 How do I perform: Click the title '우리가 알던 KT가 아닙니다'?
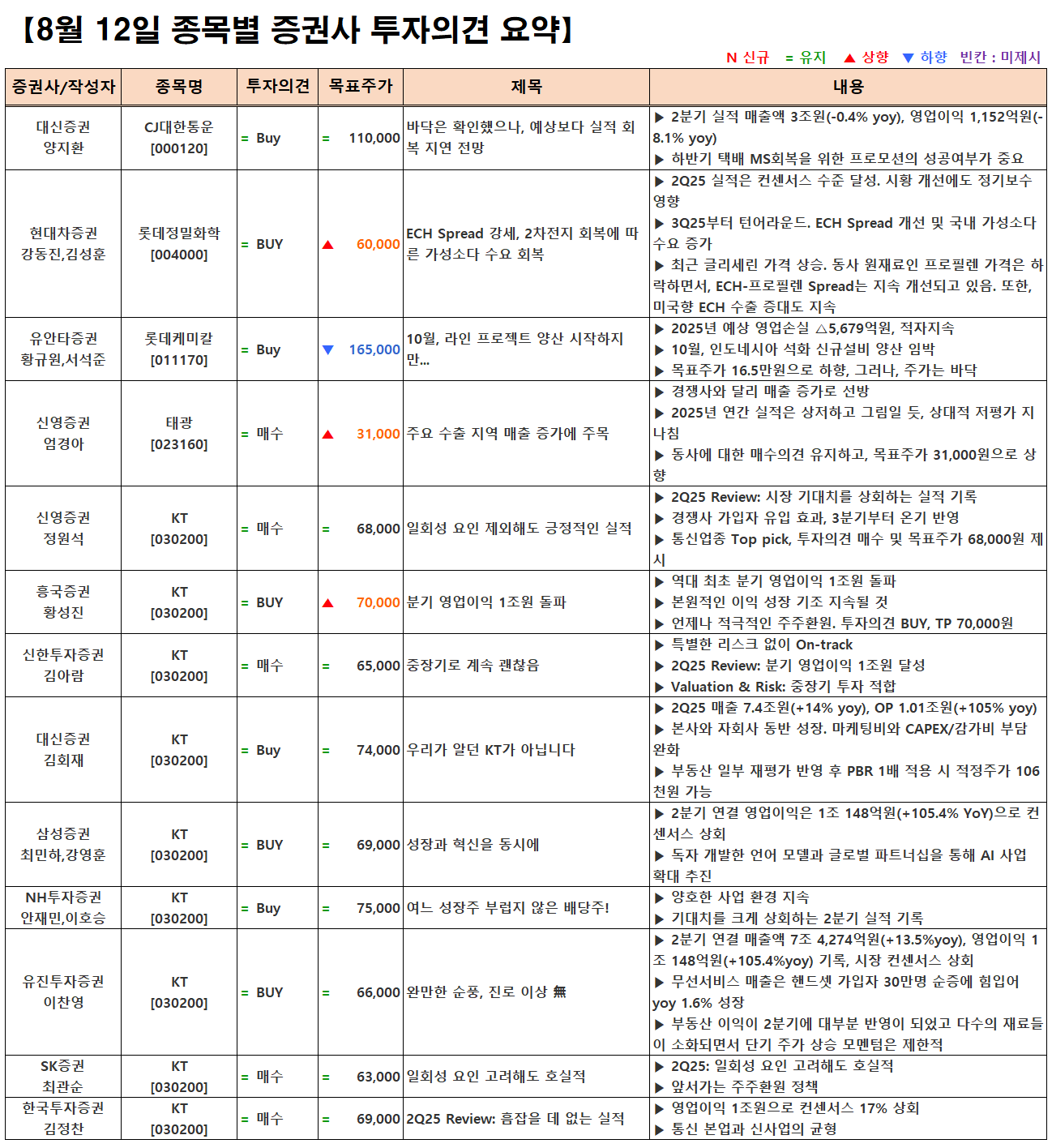coord(490,750)
